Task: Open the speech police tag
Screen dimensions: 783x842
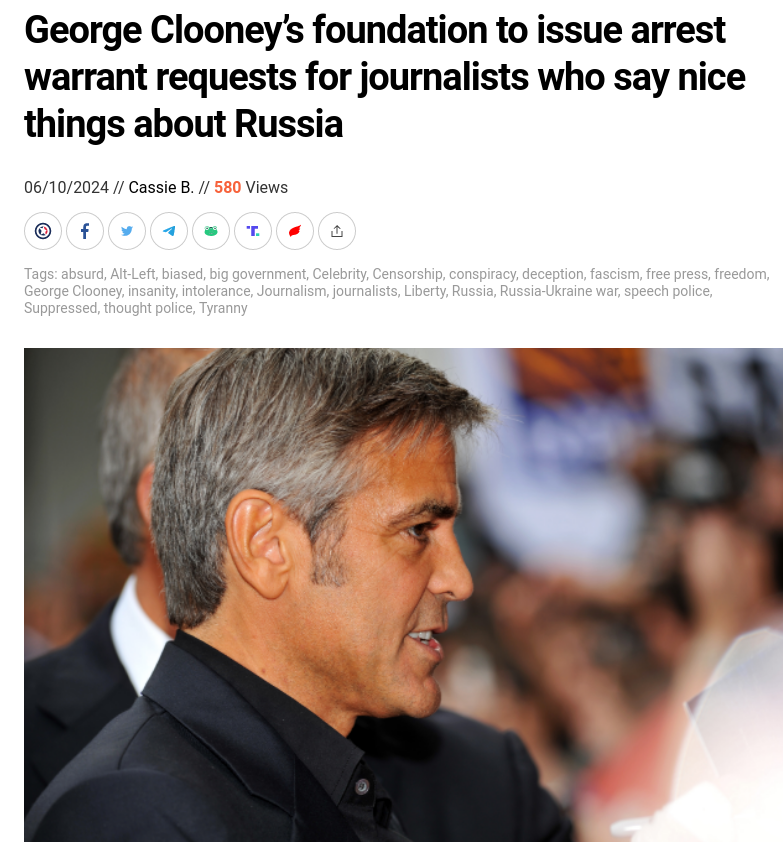Action: [668, 291]
